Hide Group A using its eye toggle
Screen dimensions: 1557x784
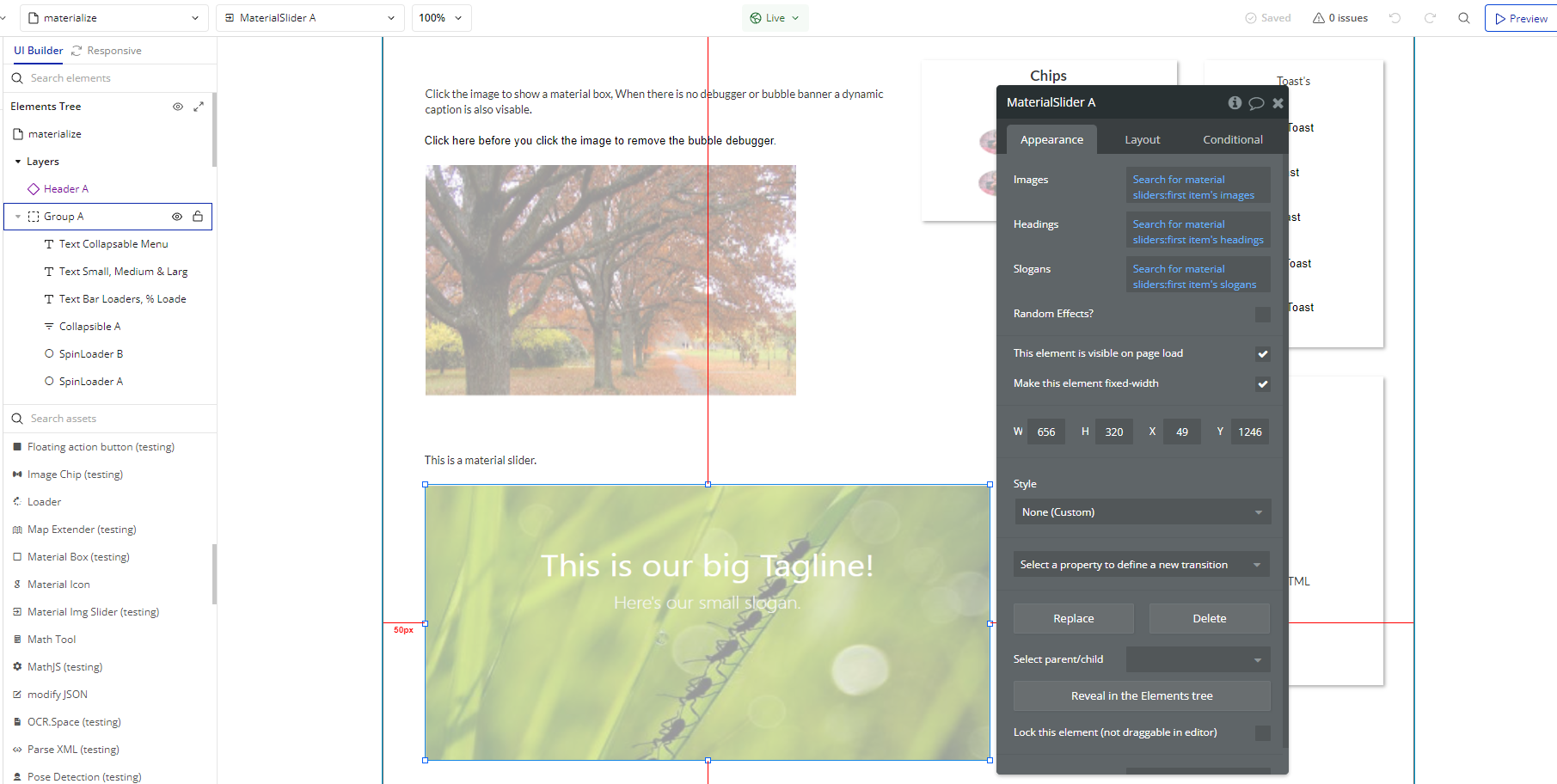(176, 216)
